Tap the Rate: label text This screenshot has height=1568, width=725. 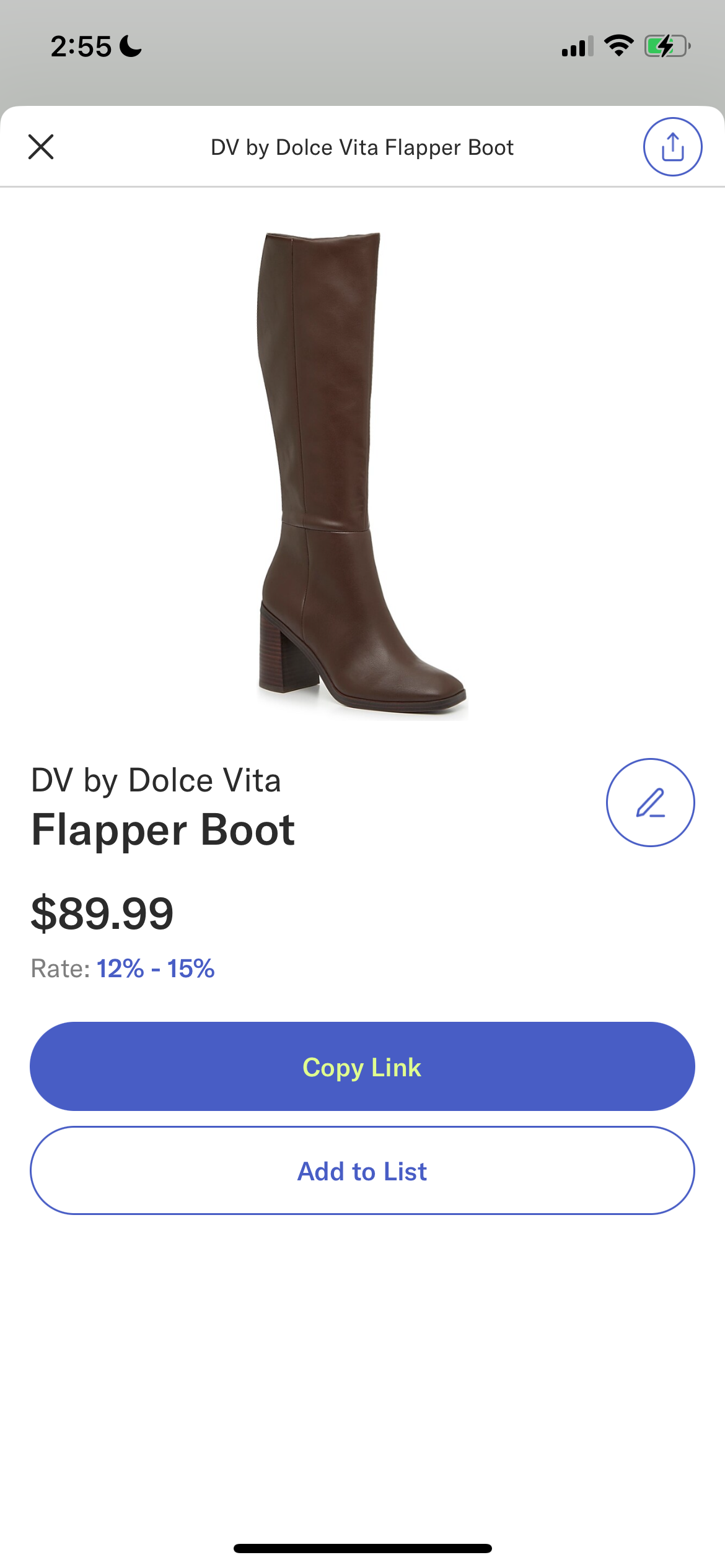click(61, 969)
